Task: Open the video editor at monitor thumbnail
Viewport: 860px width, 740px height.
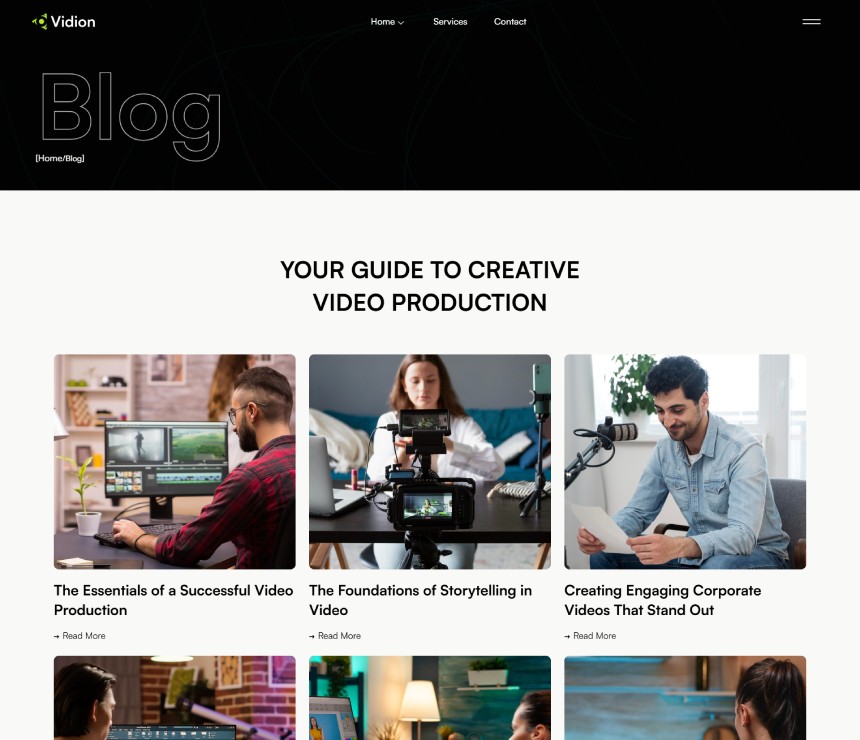Action: click(x=174, y=461)
